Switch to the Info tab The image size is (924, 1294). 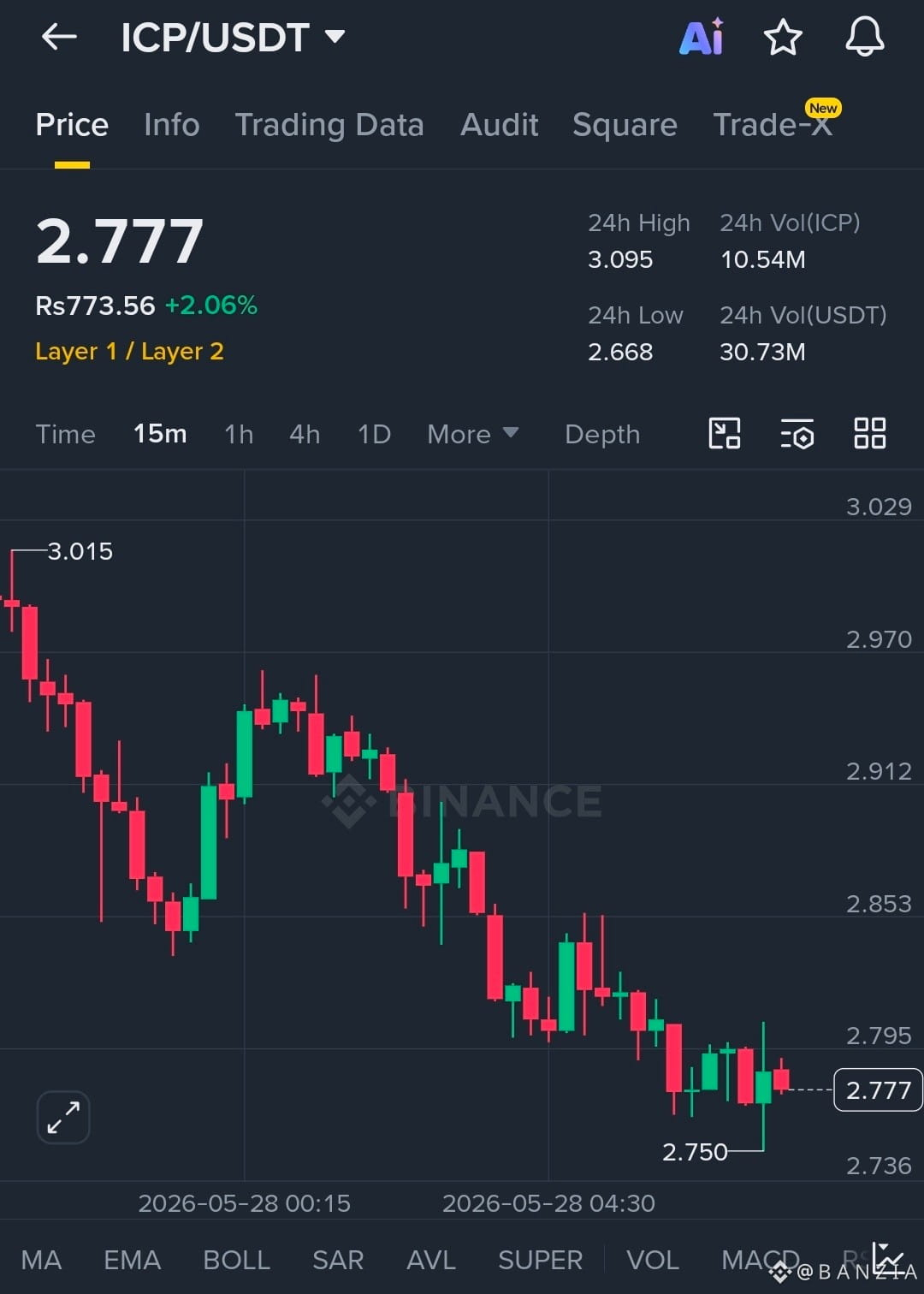coord(172,125)
